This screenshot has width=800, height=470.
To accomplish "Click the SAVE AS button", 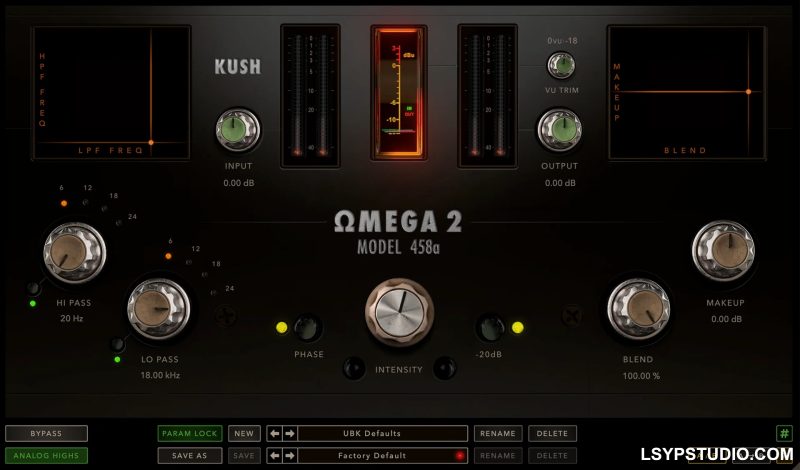I will pos(190,455).
